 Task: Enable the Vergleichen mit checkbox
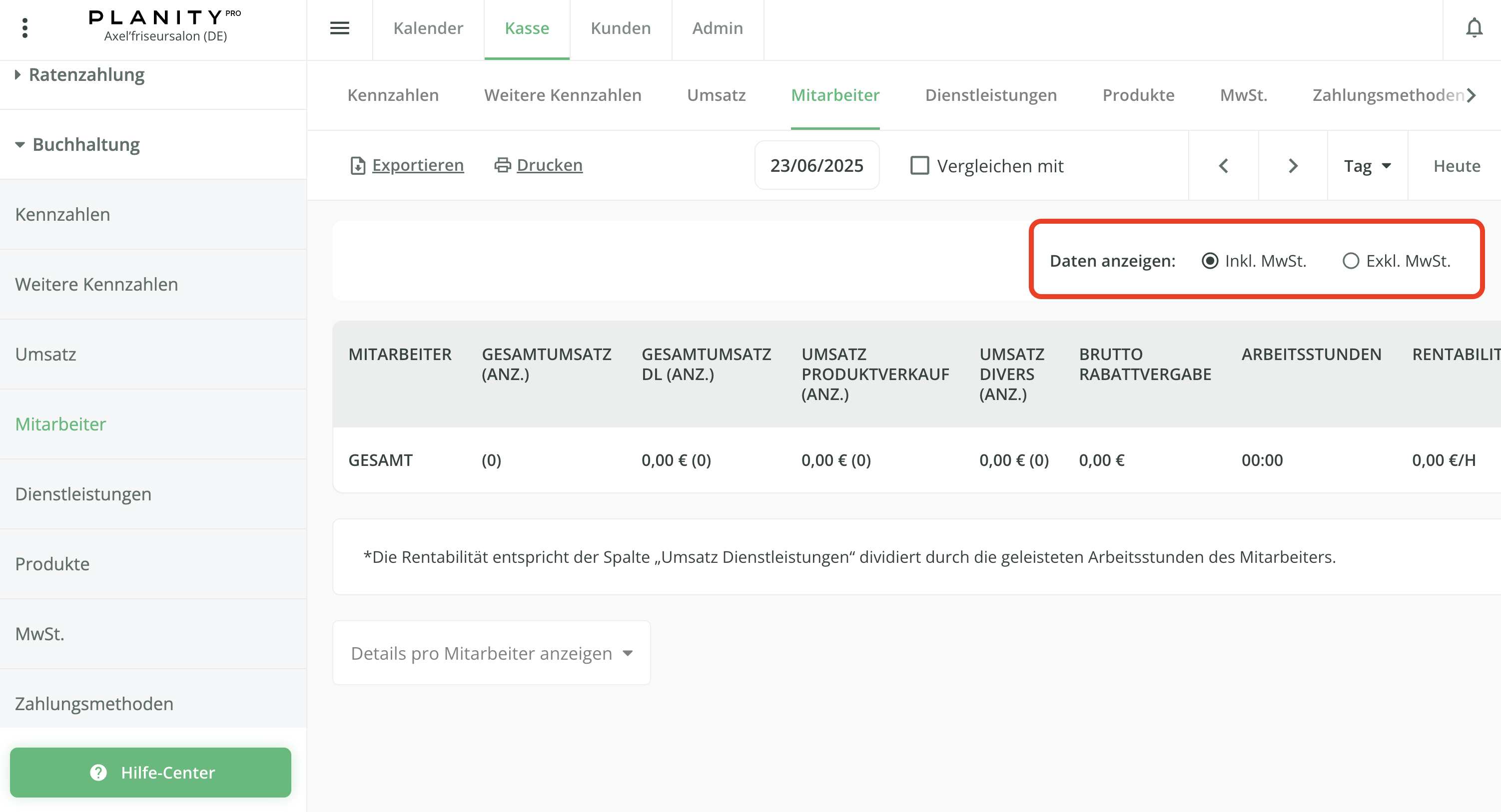(919, 165)
